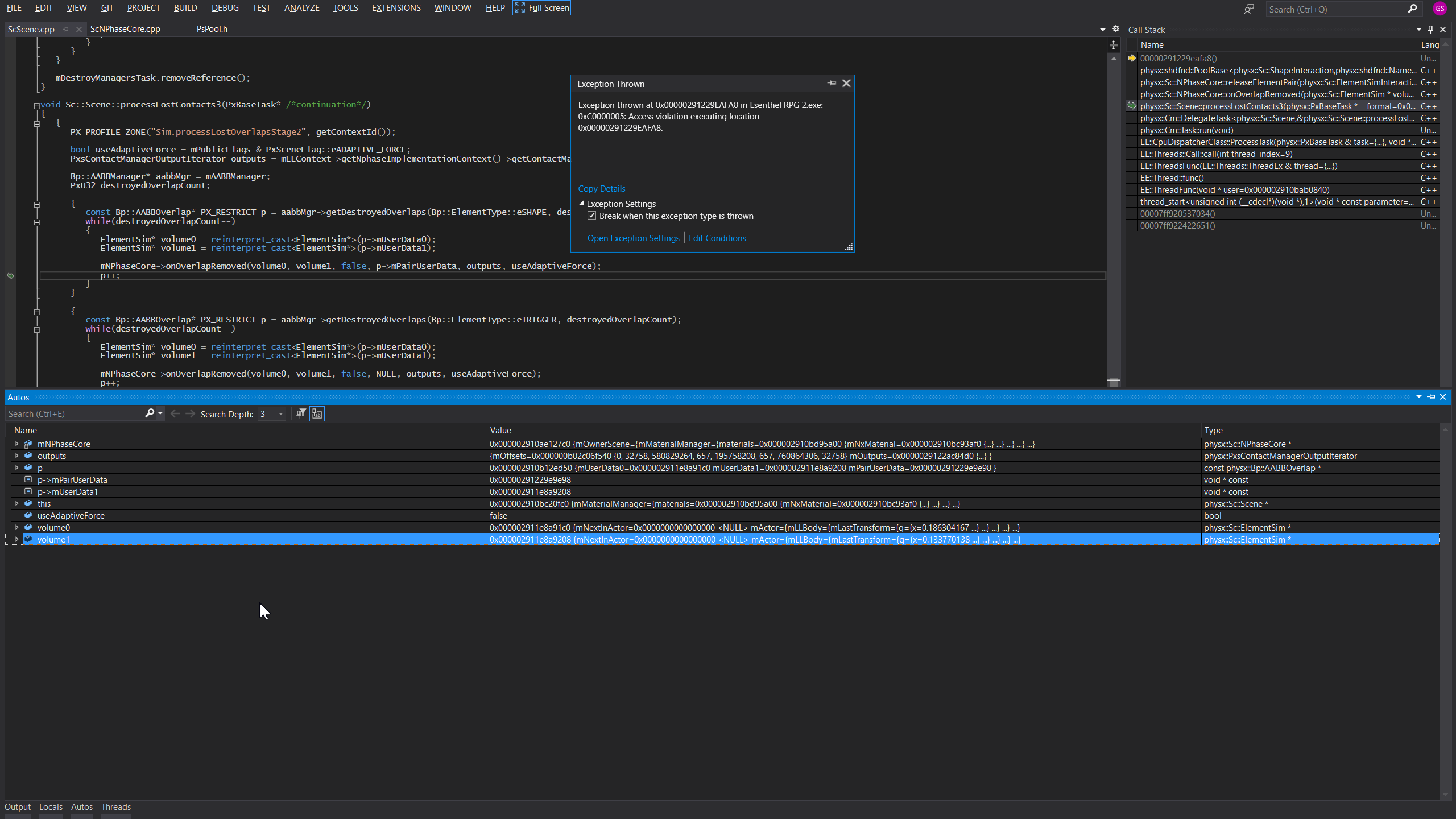1456x819 pixels.
Task: Toggle the highlighted display-format button in Autos toolbar
Action: coord(317,413)
